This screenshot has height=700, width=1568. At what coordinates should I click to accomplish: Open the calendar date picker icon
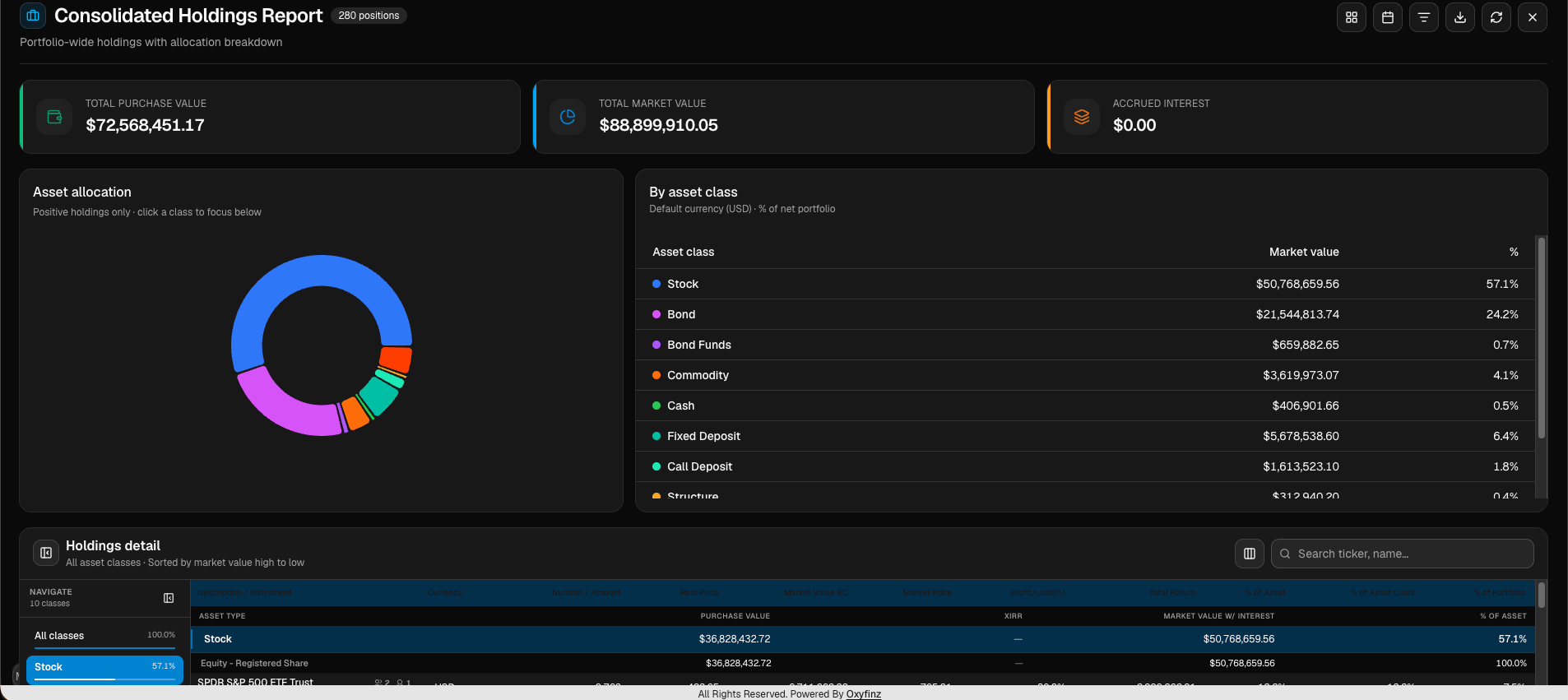pyautogui.click(x=1388, y=17)
